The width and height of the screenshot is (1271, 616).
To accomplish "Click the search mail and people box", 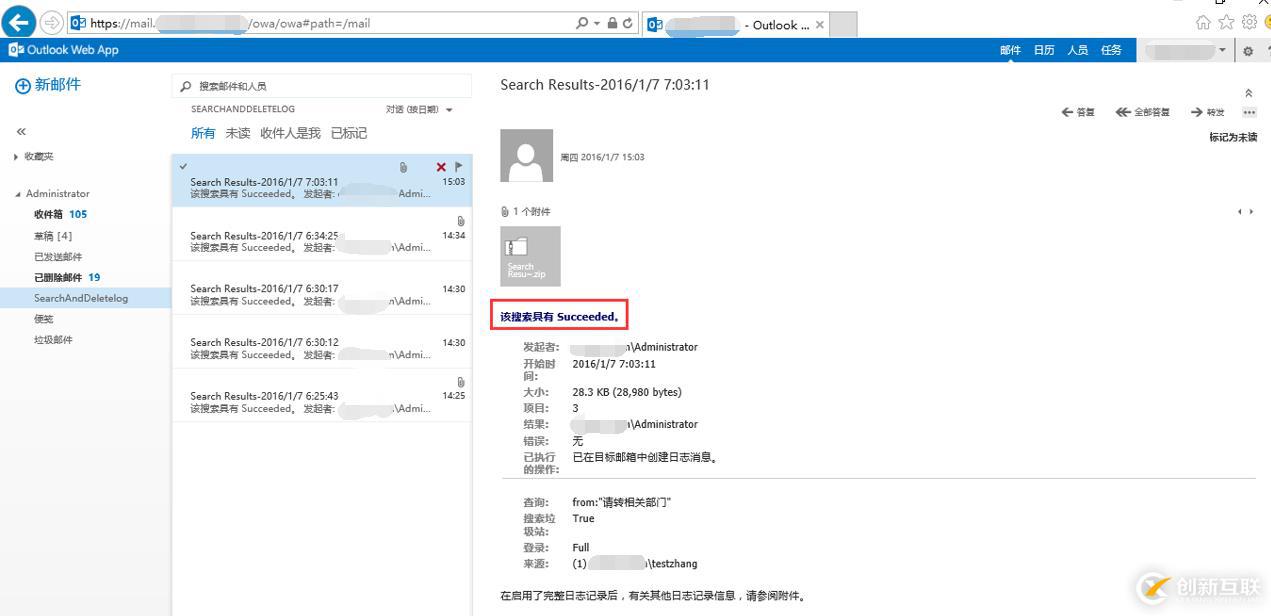I will [321, 86].
